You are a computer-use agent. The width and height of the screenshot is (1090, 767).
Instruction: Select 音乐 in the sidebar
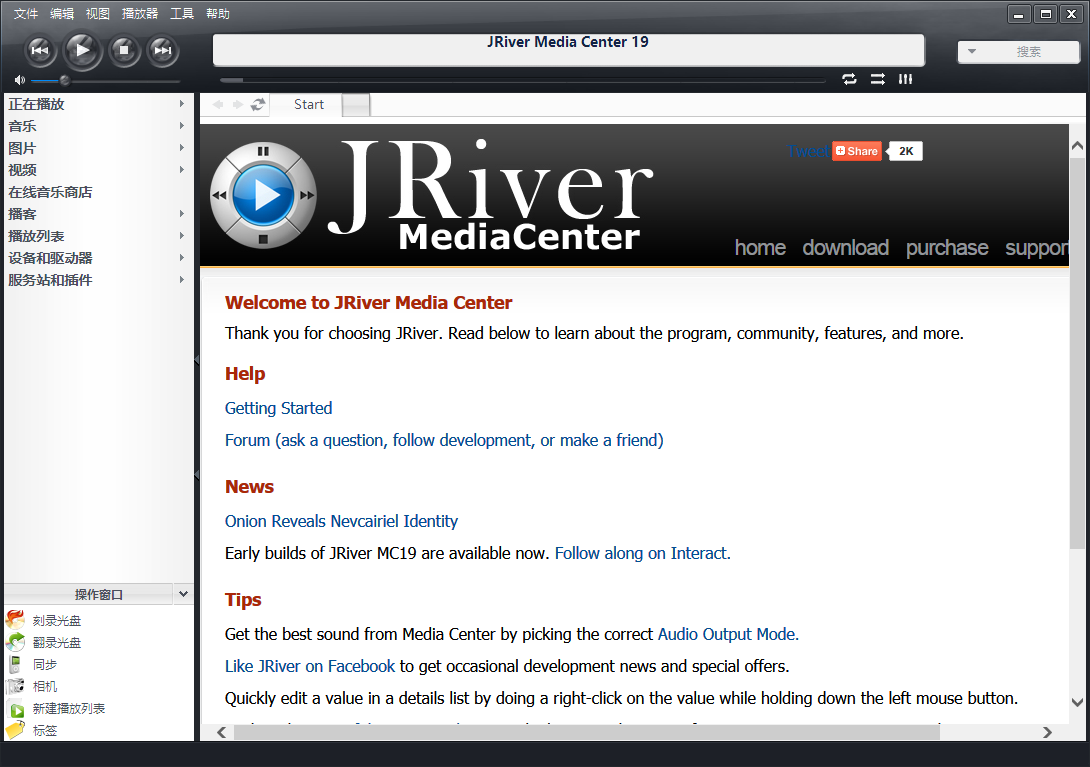coord(22,126)
